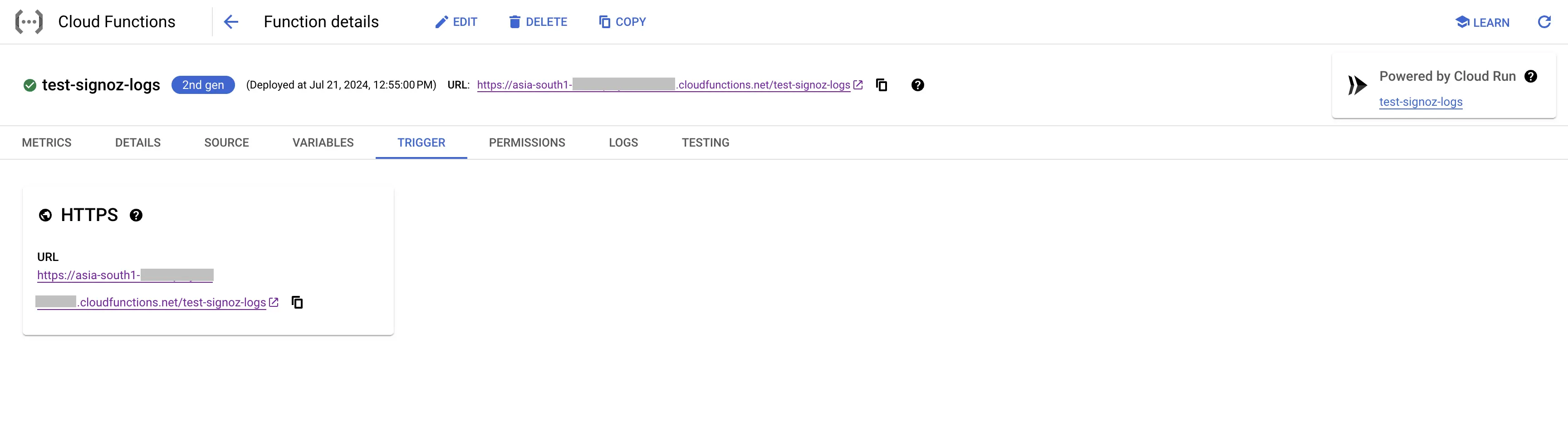The height and width of the screenshot is (423, 1568).
Task: Switch to the PERMISSIONS tab
Action: tap(527, 143)
